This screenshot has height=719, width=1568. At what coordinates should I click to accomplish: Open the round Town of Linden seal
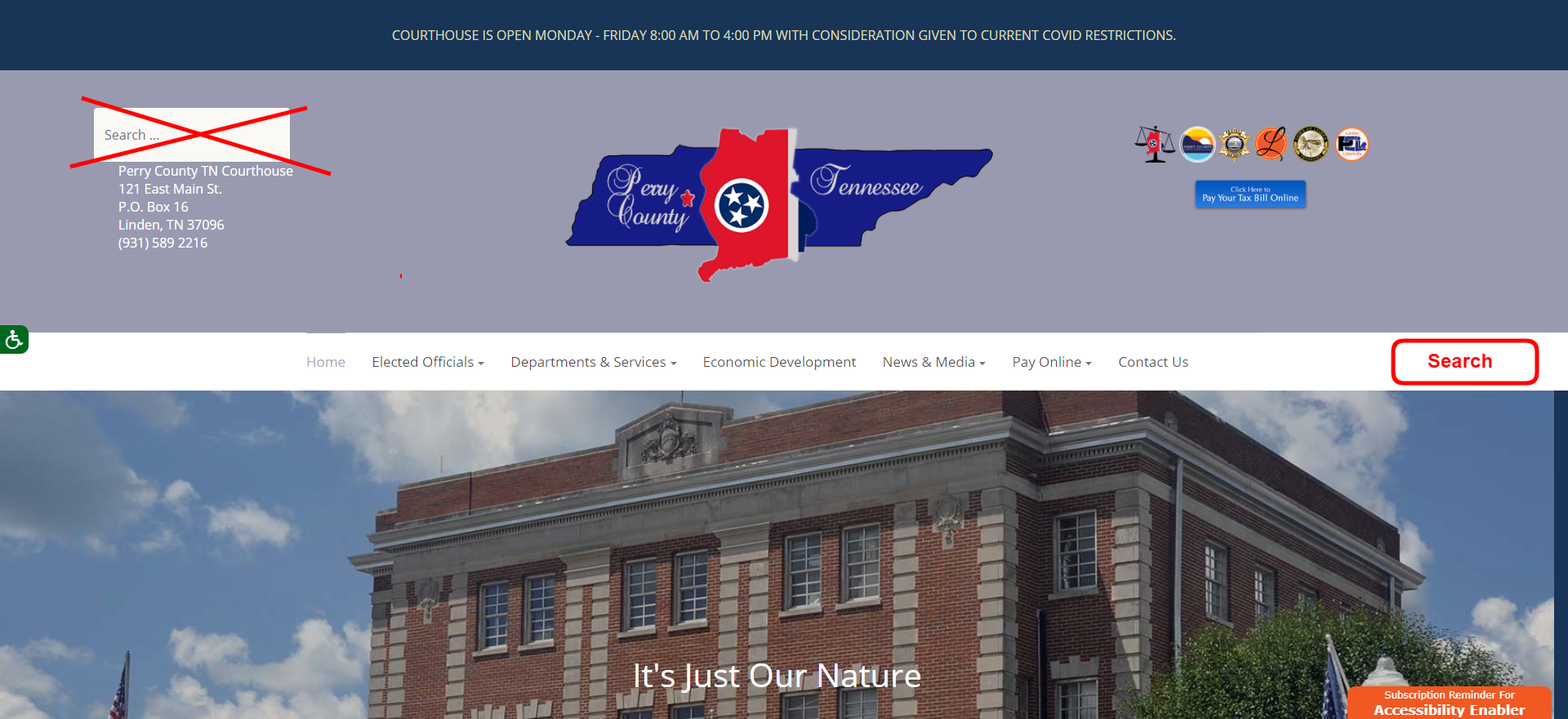point(1311,145)
